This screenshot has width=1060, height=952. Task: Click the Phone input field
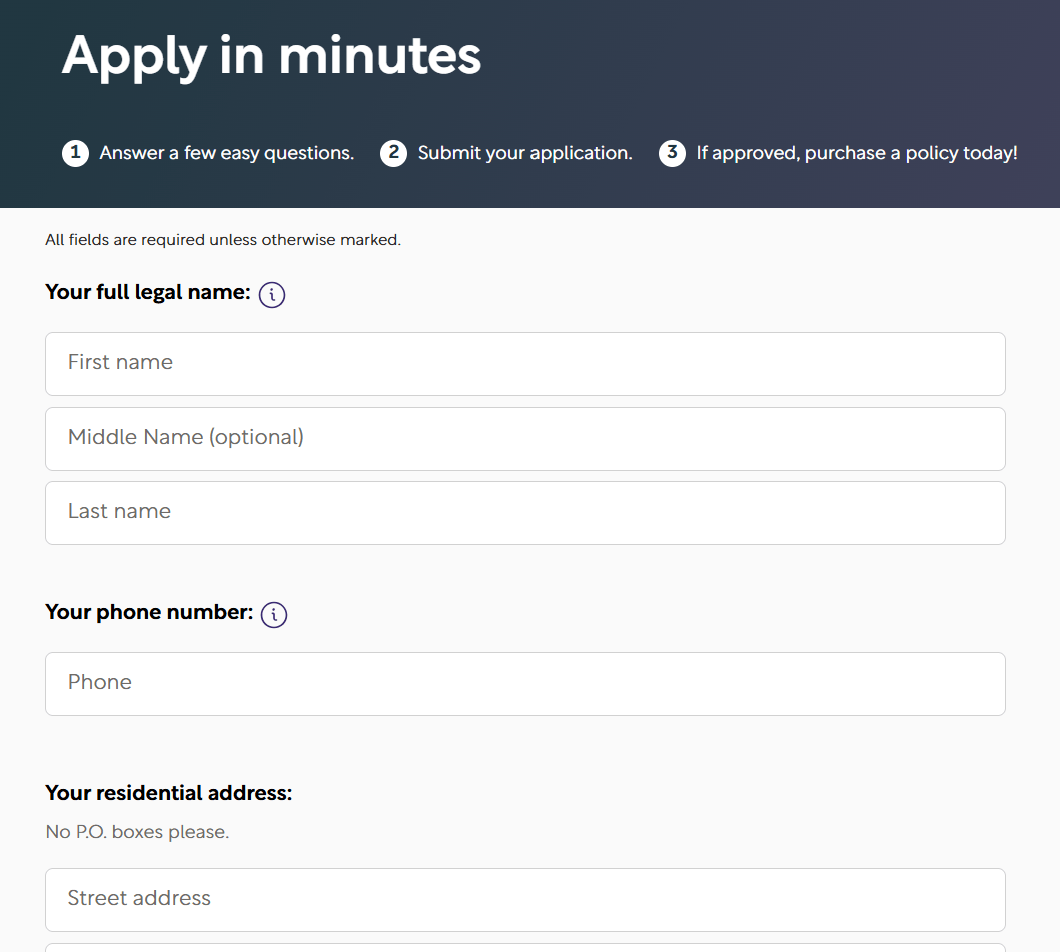[x=525, y=684]
